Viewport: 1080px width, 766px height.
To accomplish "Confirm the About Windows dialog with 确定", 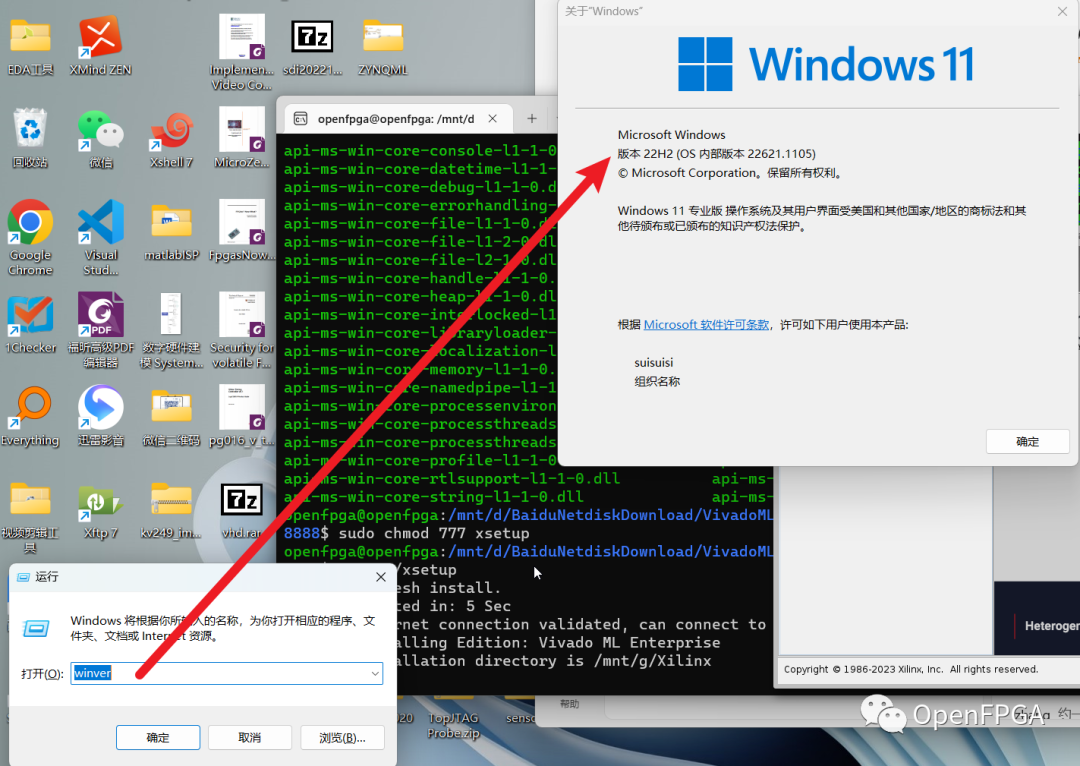I will click(x=1027, y=442).
